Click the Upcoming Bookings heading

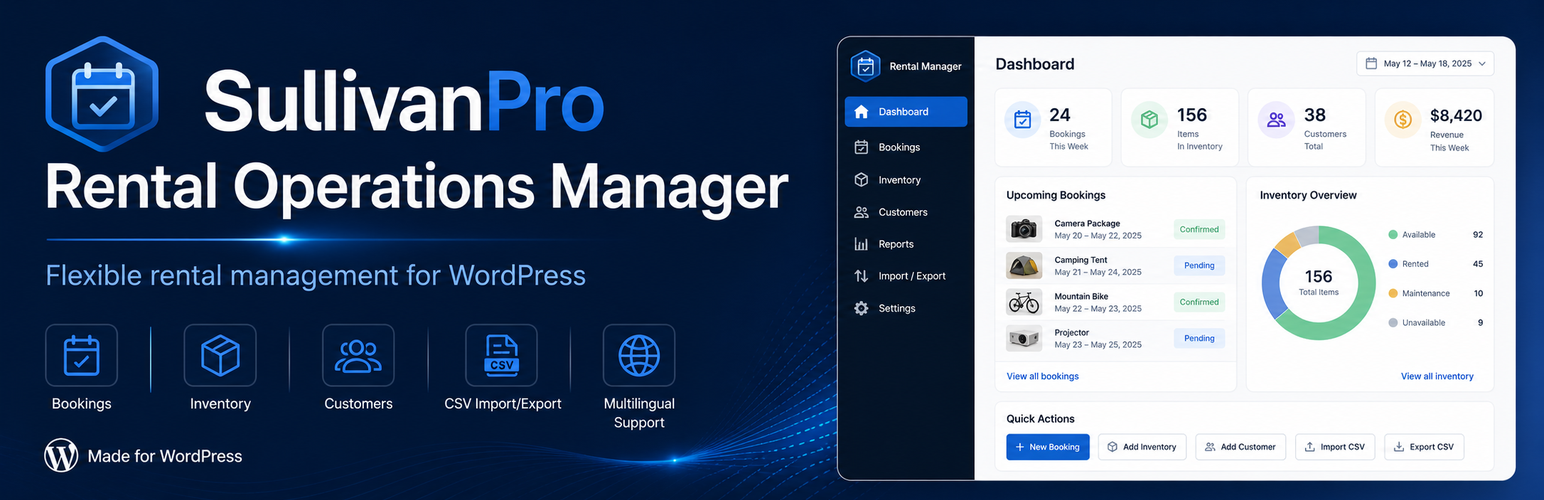[x=1056, y=195]
